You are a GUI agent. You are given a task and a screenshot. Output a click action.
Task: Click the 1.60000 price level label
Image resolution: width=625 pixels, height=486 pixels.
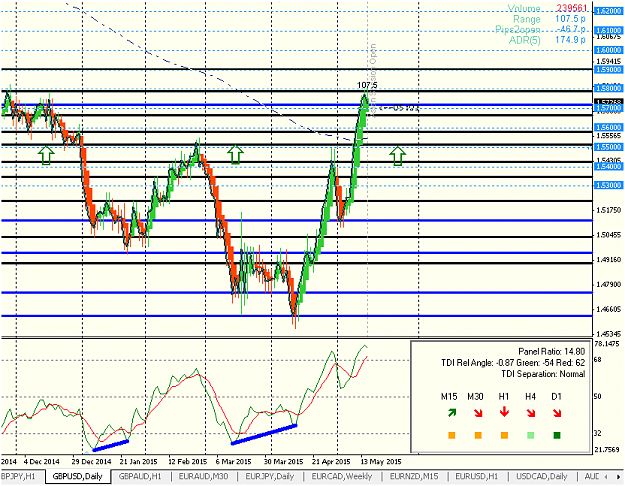tap(608, 50)
